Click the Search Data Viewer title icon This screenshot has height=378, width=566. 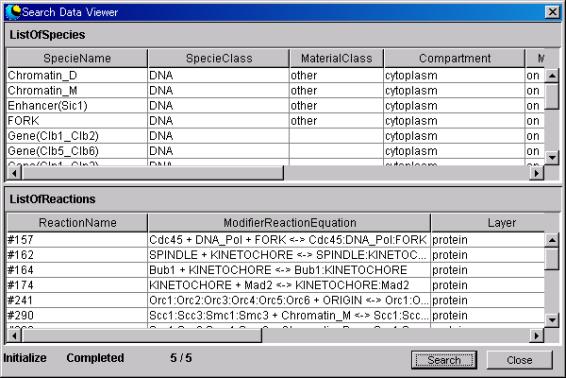click(13, 12)
